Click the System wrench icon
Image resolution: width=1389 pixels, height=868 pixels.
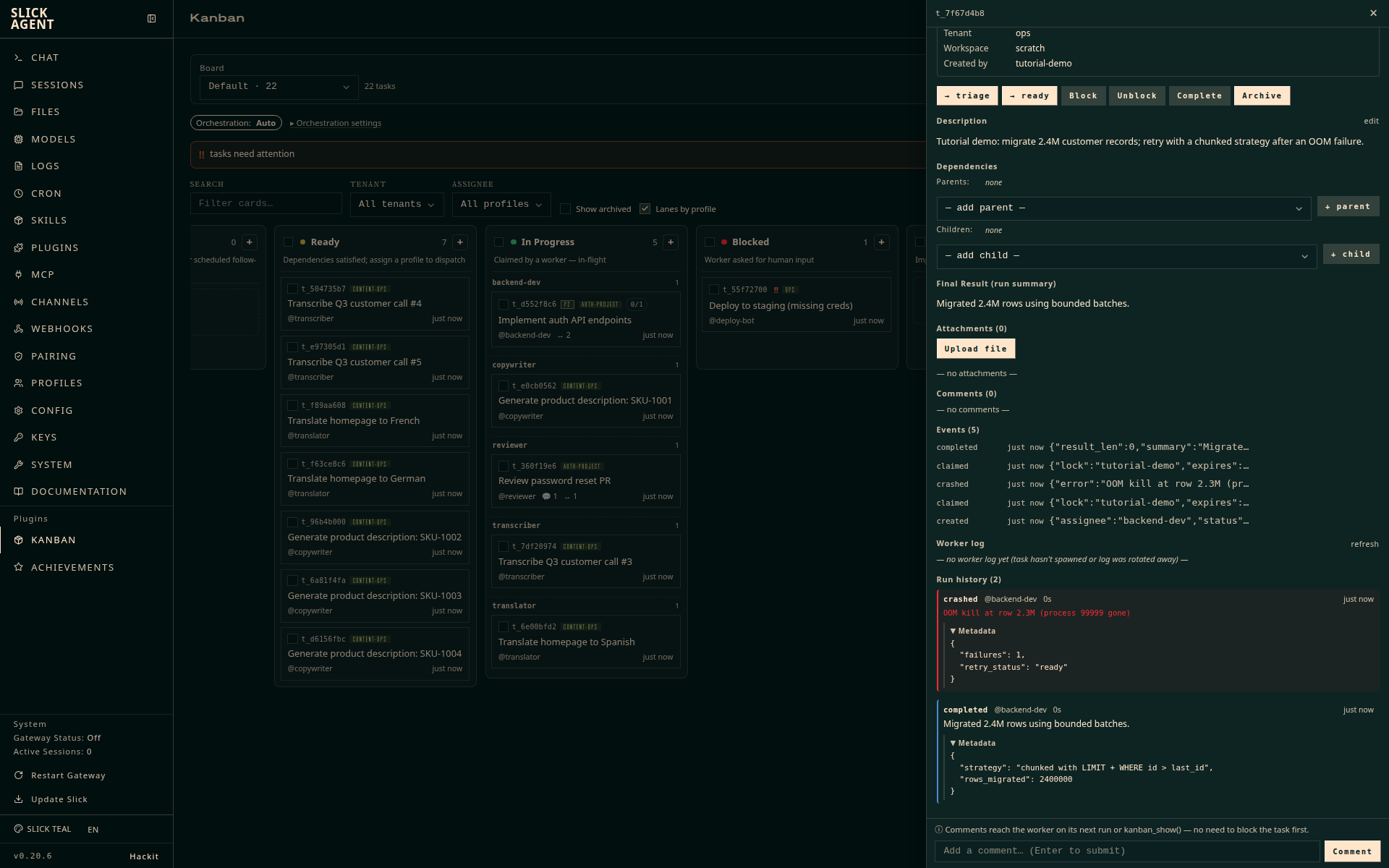[19, 464]
